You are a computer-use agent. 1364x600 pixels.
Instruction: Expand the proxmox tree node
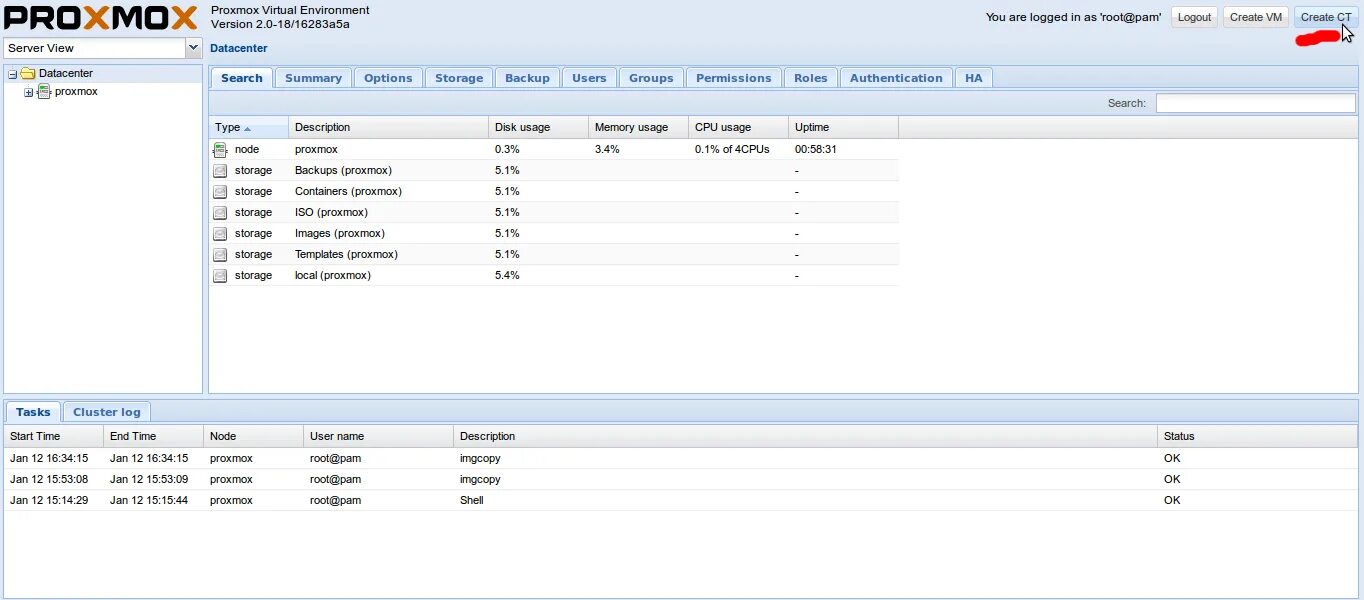coord(29,93)
